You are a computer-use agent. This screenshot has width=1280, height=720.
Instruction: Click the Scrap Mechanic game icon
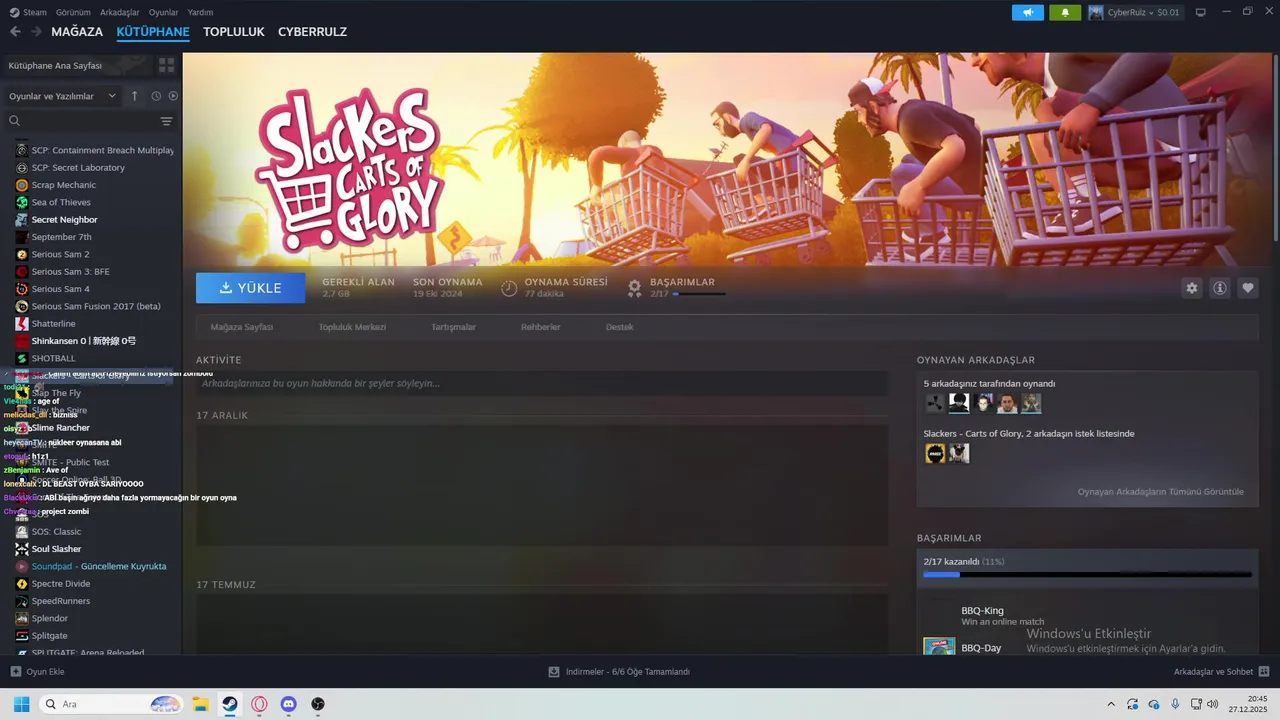(x=22, y=185)
